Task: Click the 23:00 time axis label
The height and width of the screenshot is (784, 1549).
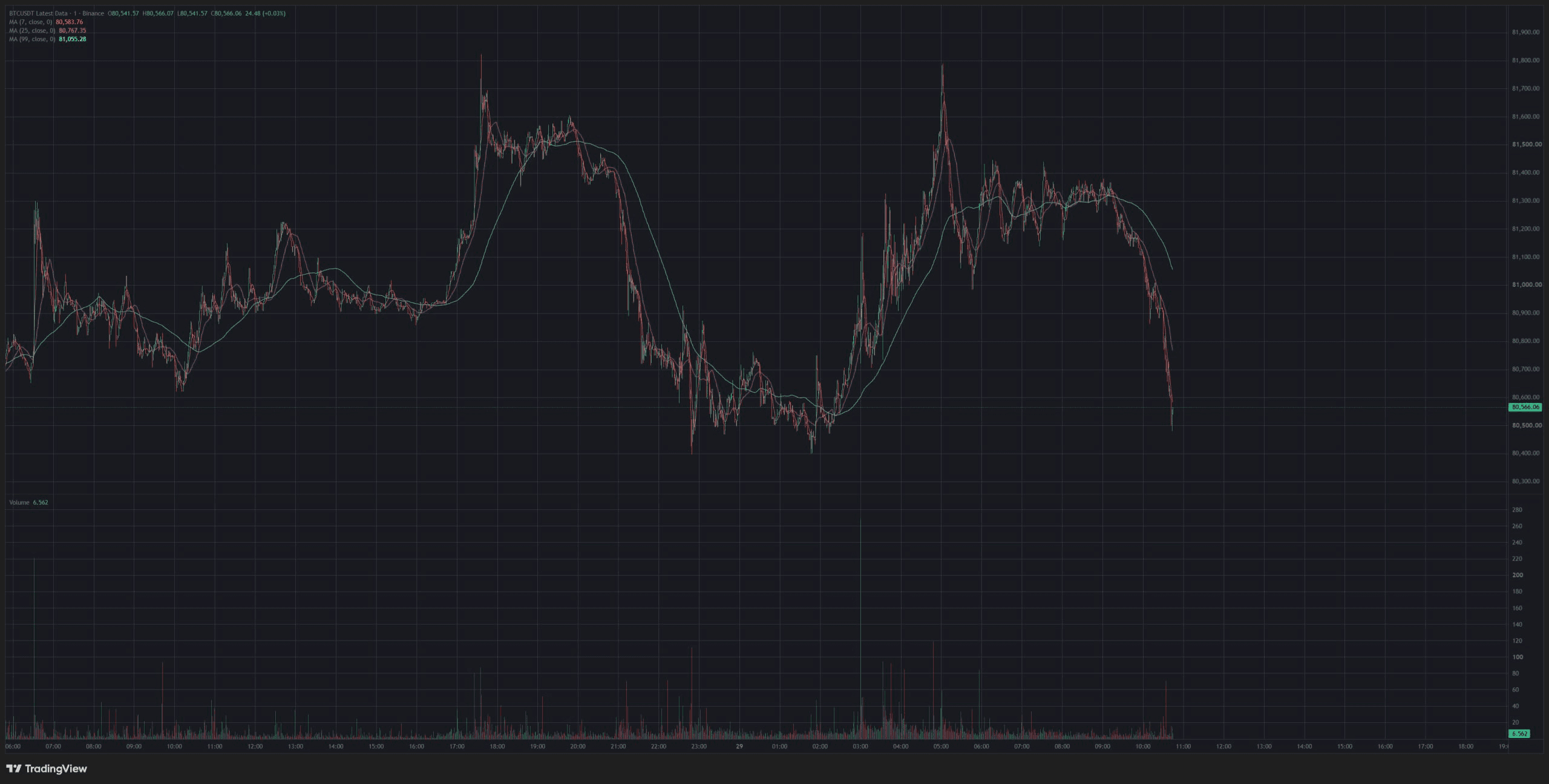Action: coord(699,746)
